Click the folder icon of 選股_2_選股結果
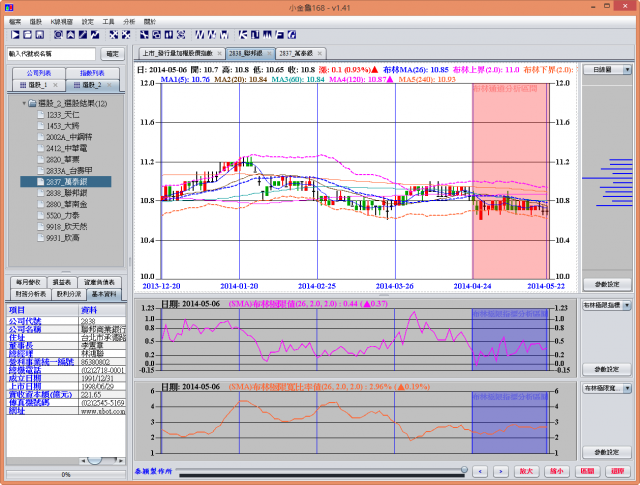Image resolution: width=640 pixels, height=485 pixels. tap(33, 103)
